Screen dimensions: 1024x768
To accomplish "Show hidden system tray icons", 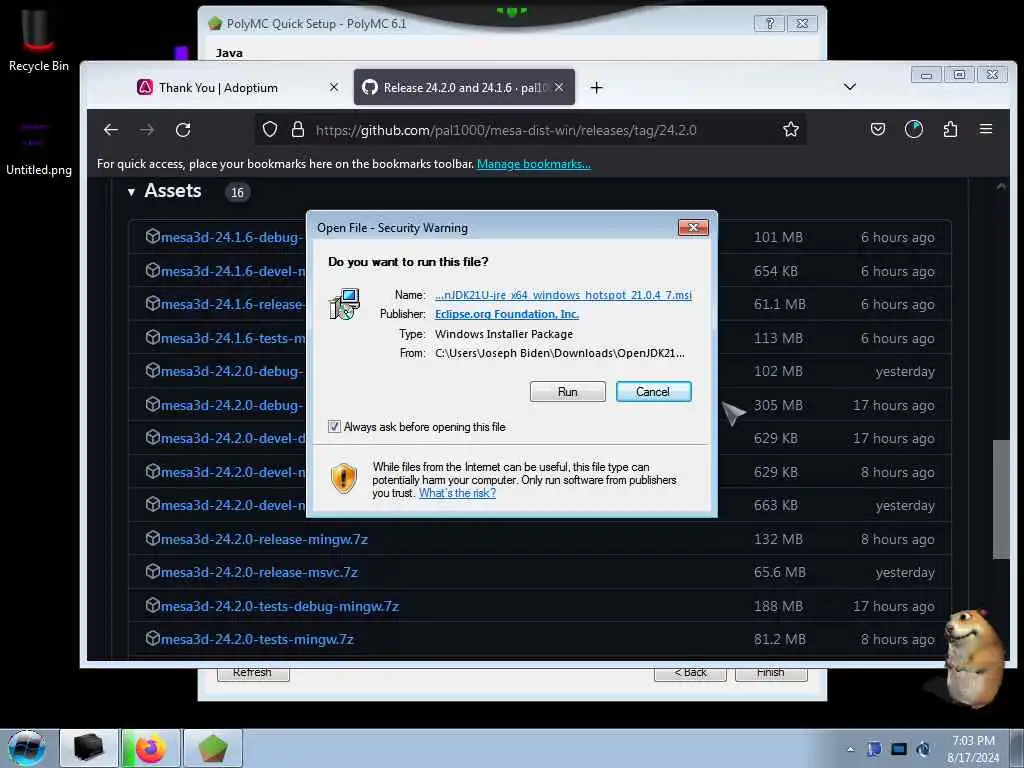I will click(x=850, y=750).
